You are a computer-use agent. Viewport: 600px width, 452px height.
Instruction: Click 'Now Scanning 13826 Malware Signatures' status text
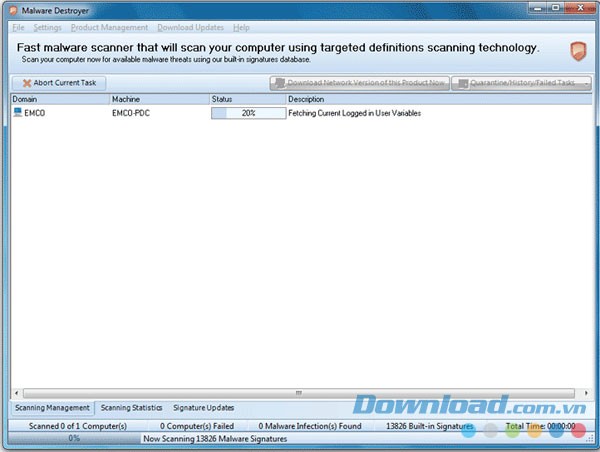[x=215, y=439]
